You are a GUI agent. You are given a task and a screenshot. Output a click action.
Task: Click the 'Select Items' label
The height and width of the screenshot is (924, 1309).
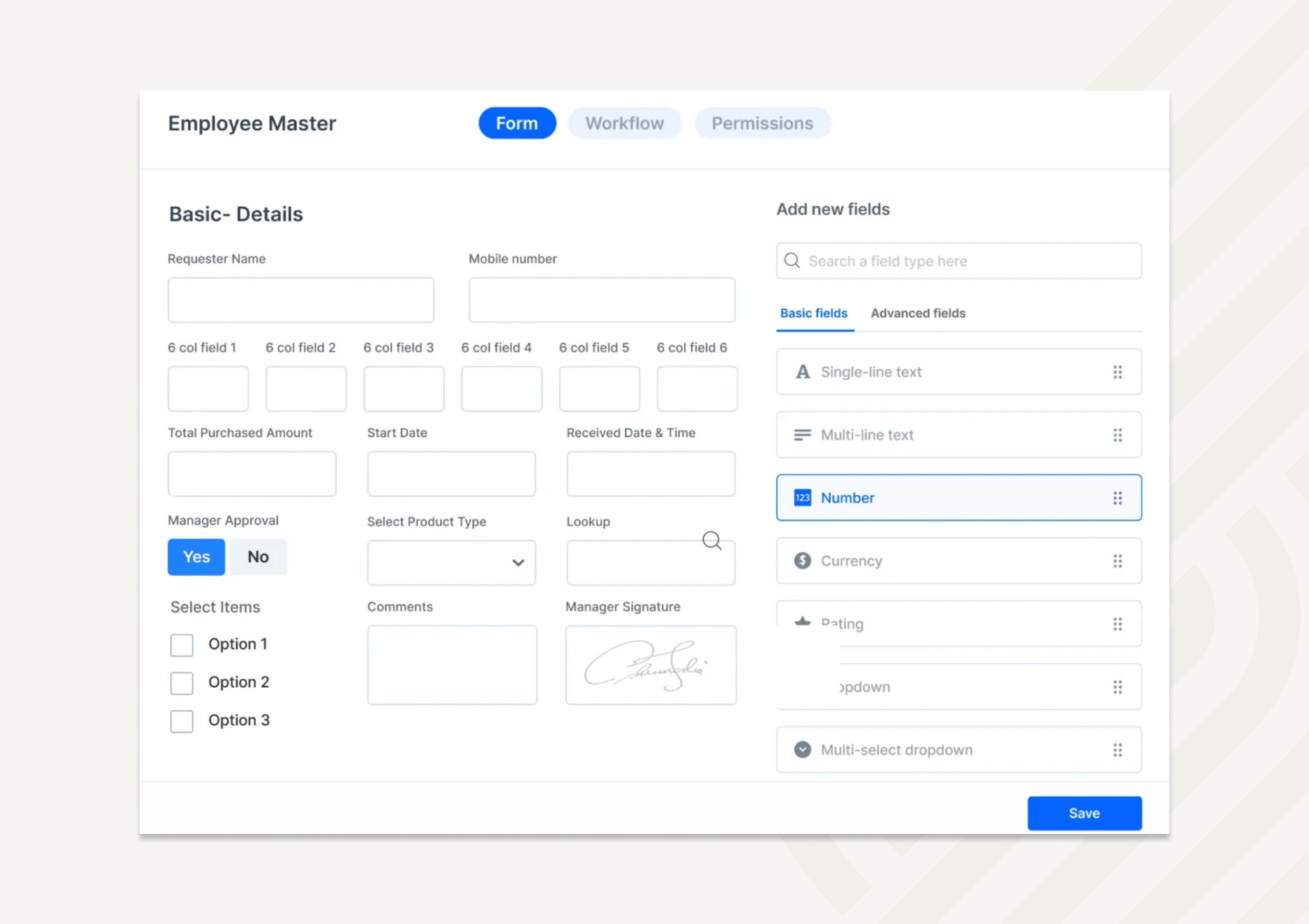(x=215, y=607)
